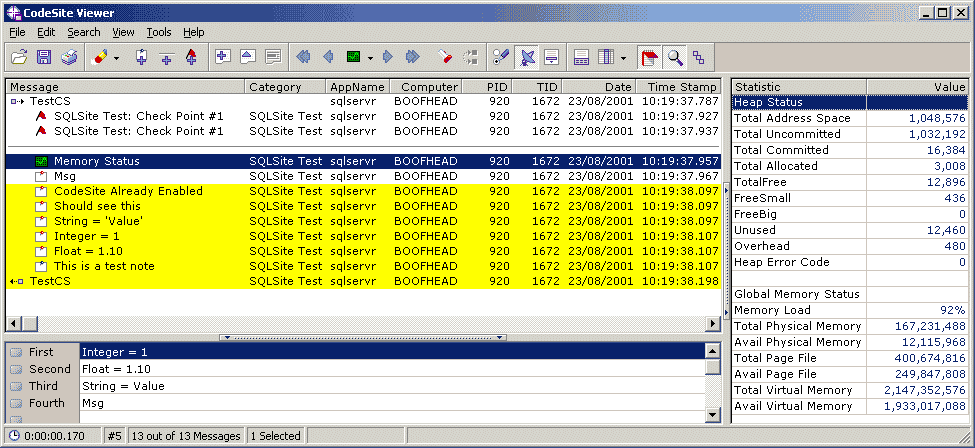
Task: Collapse the top TestCS tree node
Action: [x=16, y=101]
